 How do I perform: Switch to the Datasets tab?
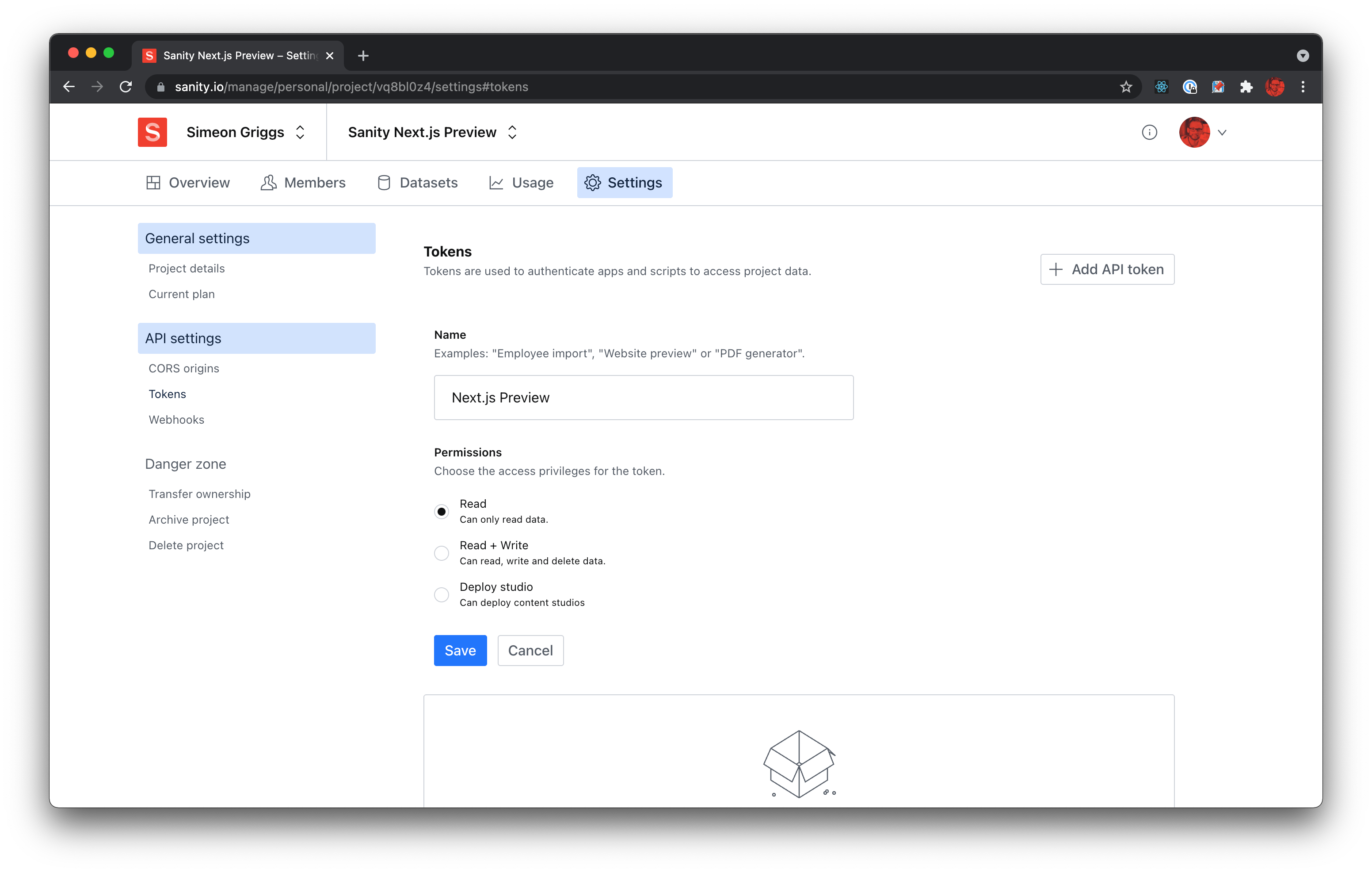pos(417,183)
